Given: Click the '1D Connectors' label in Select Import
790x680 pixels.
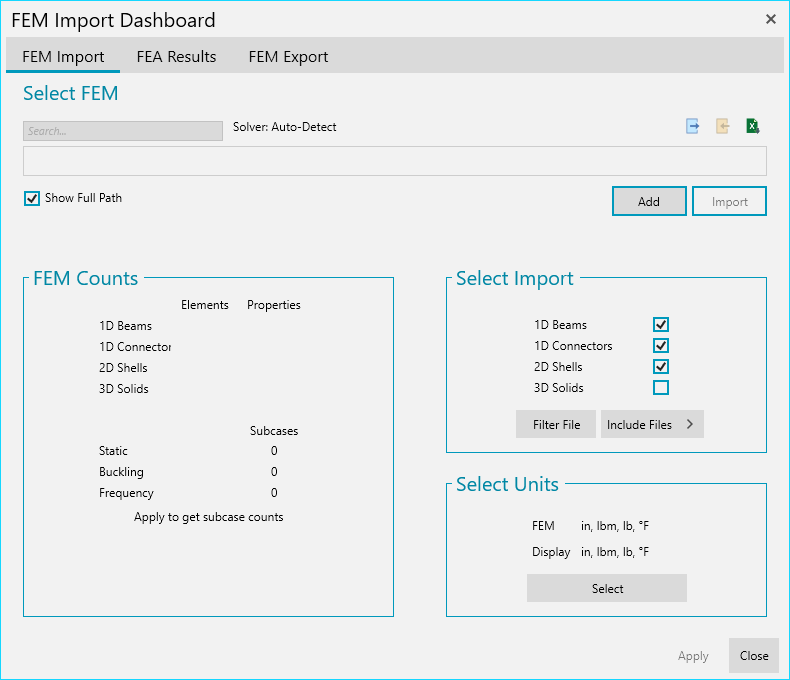Looking at the screenshot, I should coord(573,346).
